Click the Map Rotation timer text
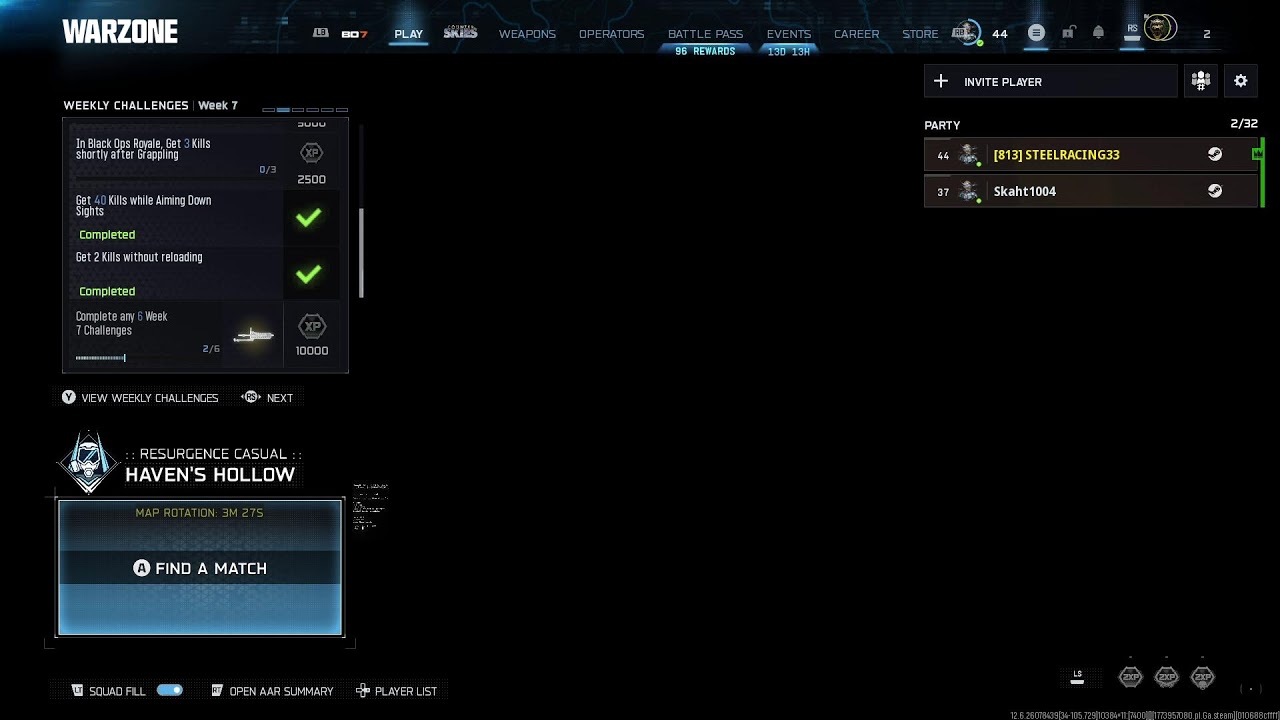Viewport: 1280px width, 720px height. click(199, 513)
